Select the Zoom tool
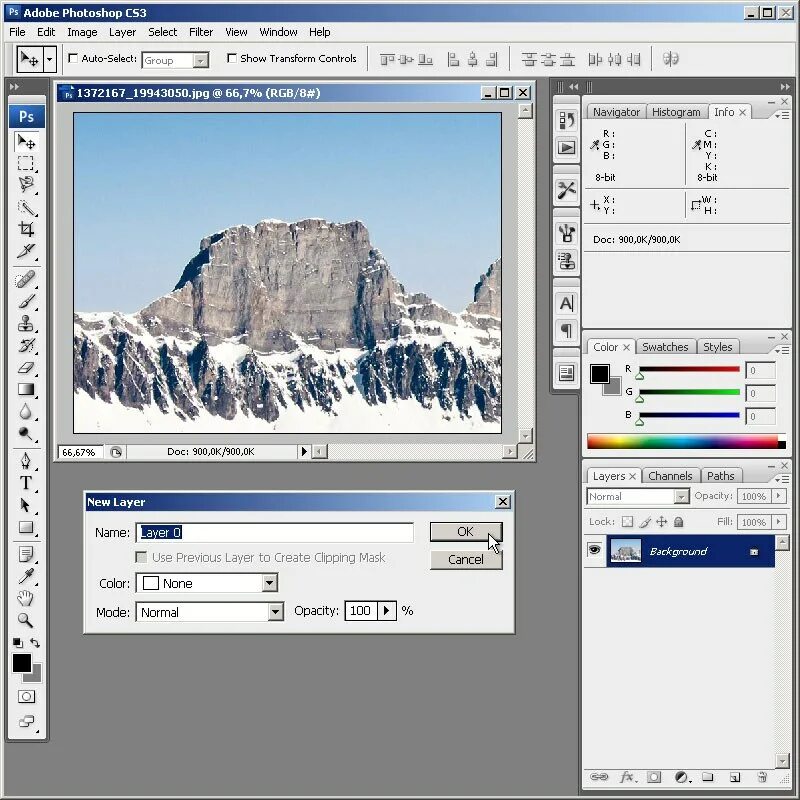 pos(26,620)
